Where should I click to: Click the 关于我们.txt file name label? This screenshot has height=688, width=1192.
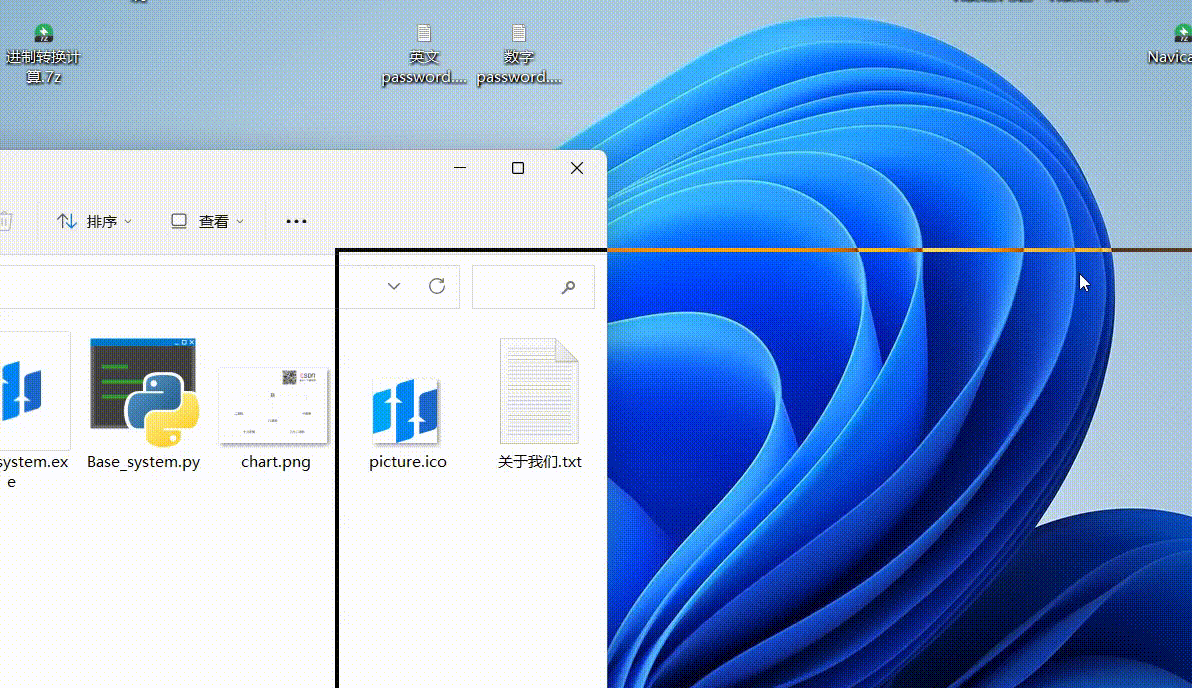(540, 462)
